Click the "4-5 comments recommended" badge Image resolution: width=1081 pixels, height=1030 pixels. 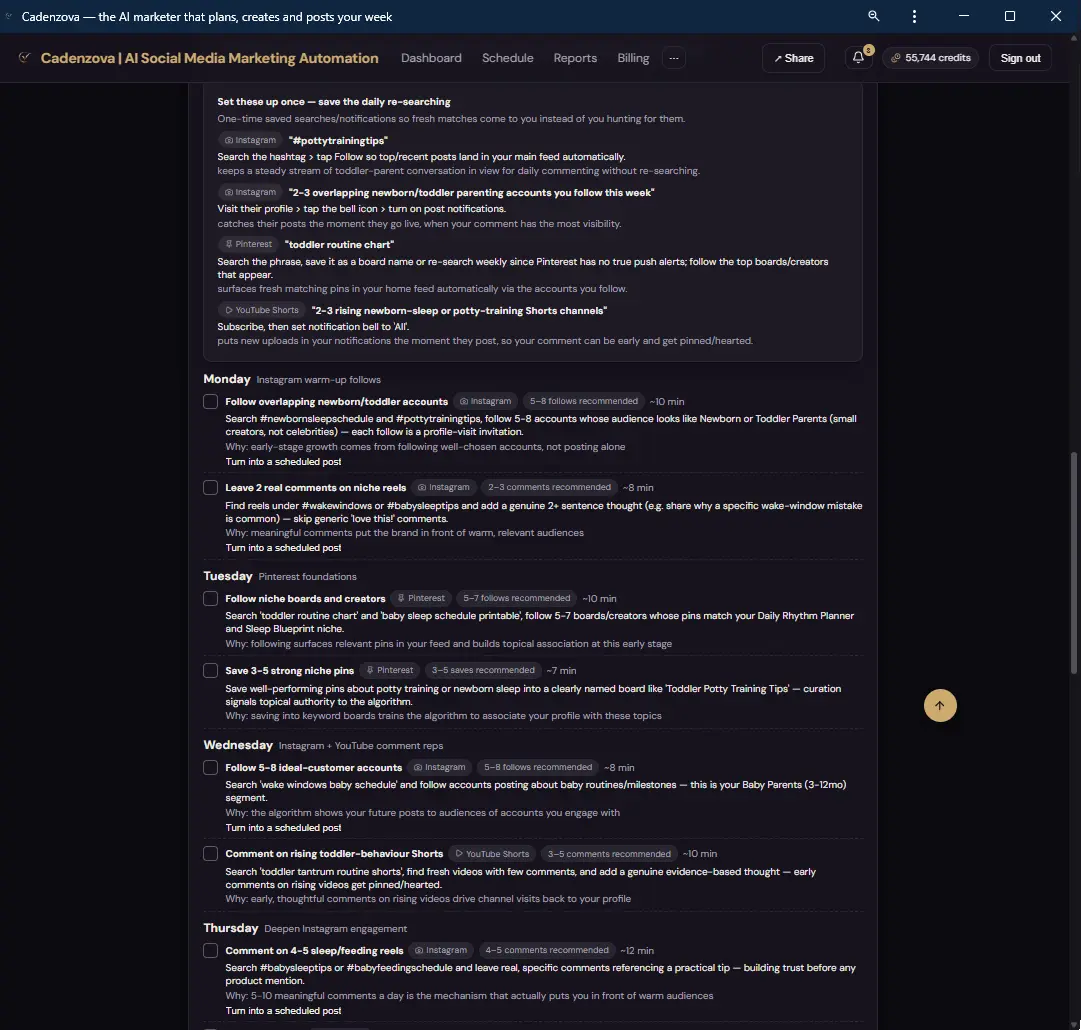547,950
